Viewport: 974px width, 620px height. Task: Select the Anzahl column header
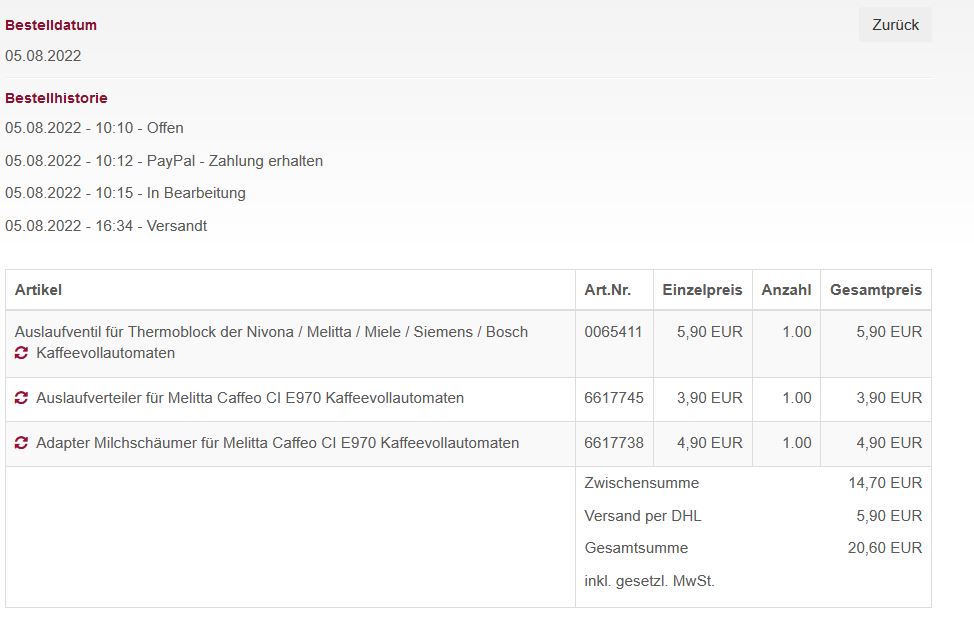786,290
